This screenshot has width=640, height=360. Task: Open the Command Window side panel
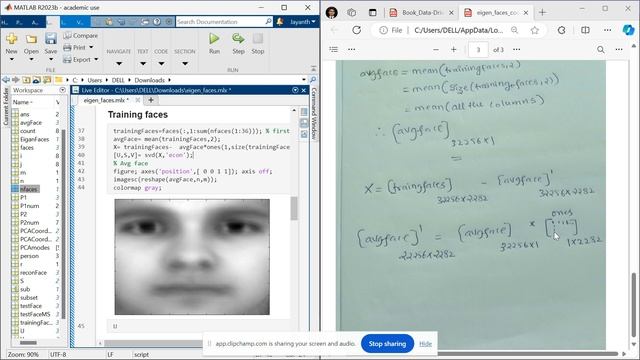point(314,114)
